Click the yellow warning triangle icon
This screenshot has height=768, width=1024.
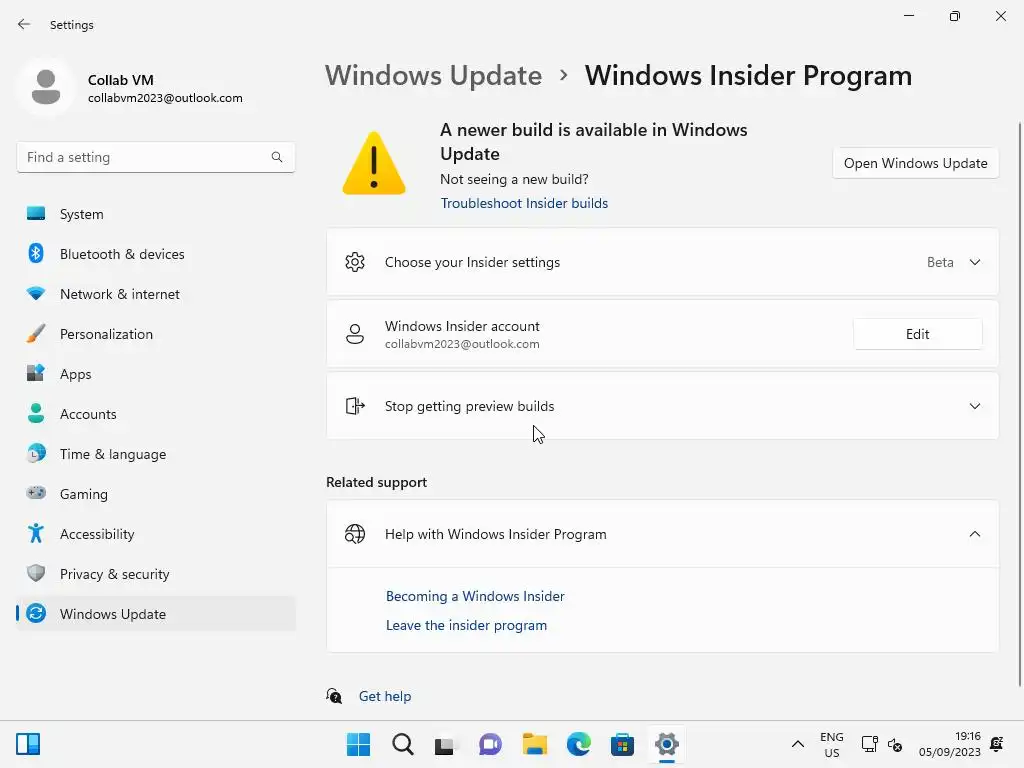(x=374, y=163)
